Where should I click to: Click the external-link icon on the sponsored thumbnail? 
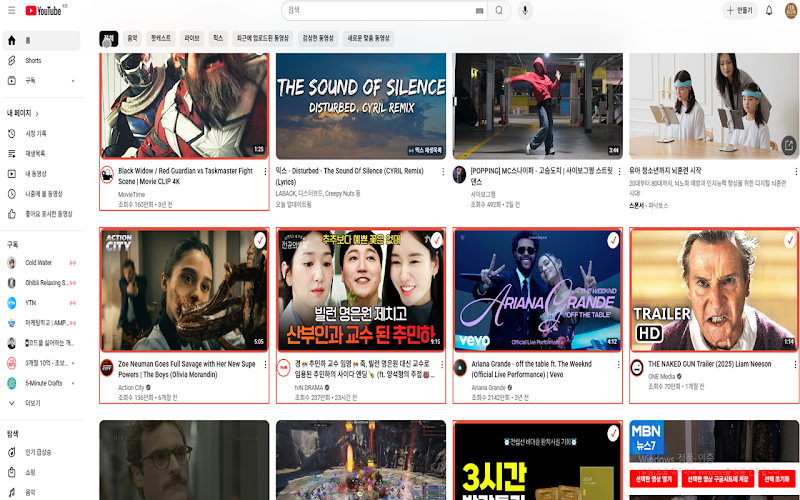(x=788, y=145)
